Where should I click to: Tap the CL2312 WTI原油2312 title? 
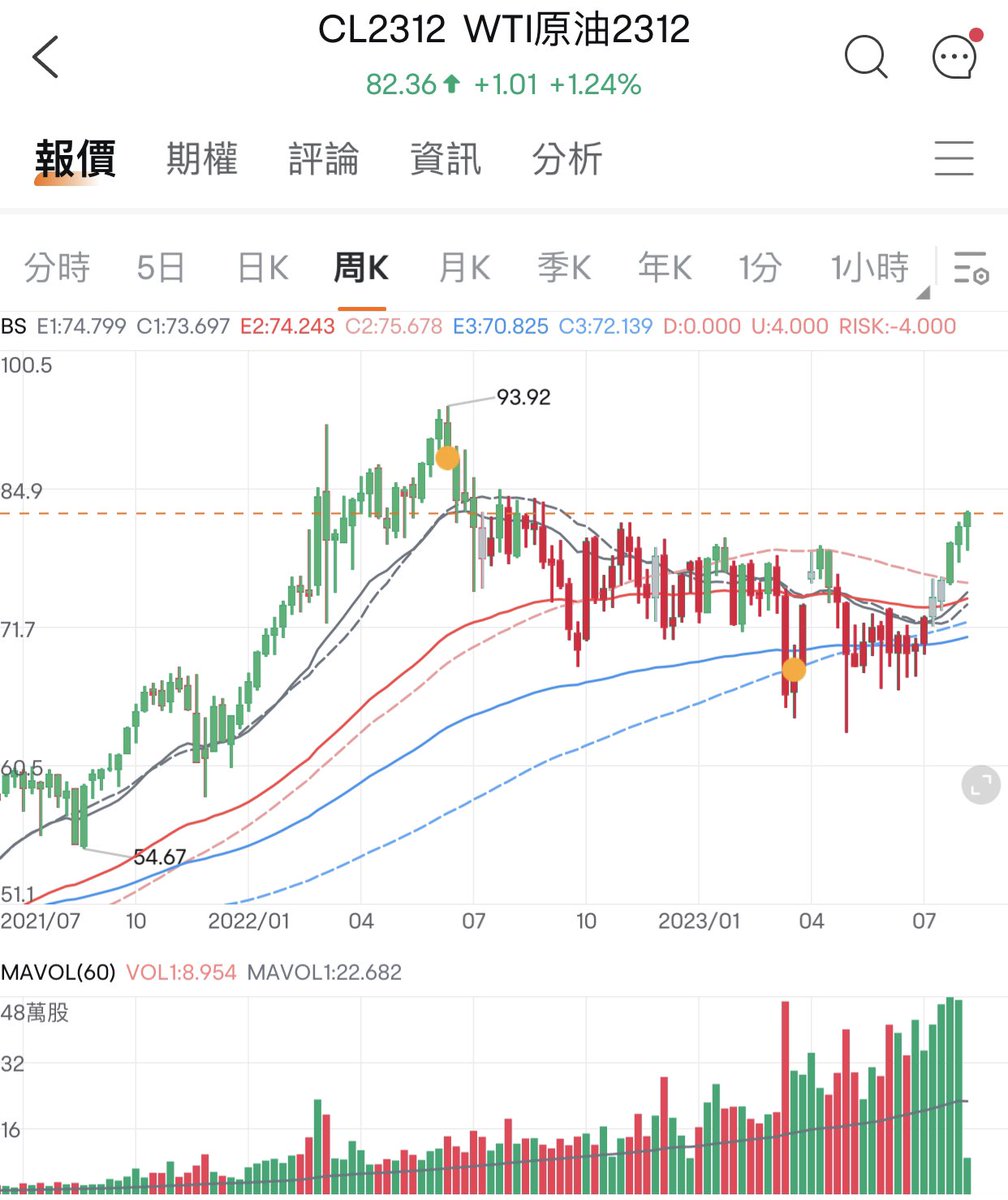coord(504,29)
